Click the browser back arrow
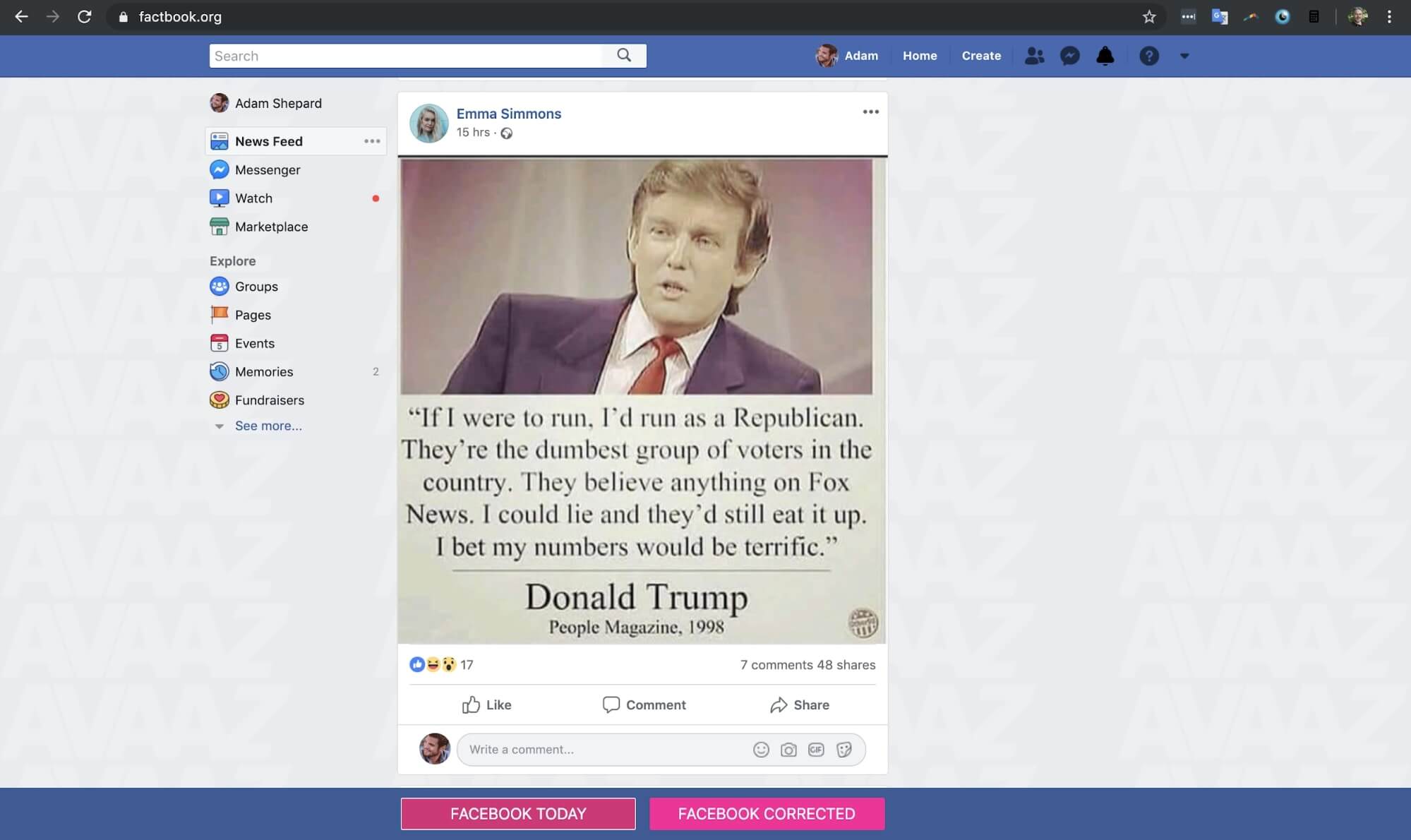This screenshot has width=1411, height=840. coord(21,16)
